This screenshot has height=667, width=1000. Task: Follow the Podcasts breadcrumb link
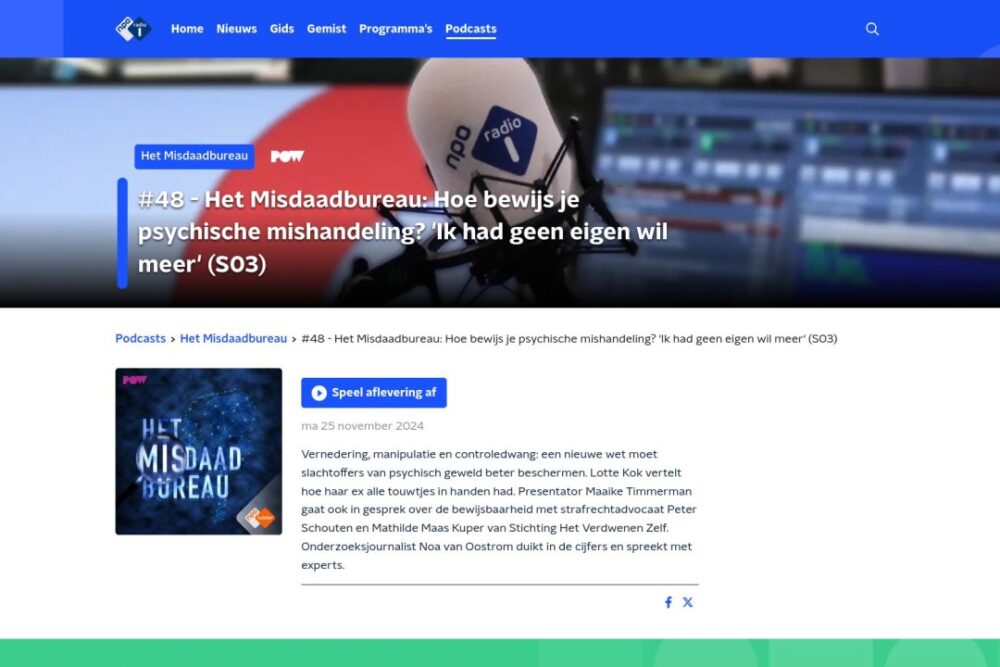click(140, 339)
